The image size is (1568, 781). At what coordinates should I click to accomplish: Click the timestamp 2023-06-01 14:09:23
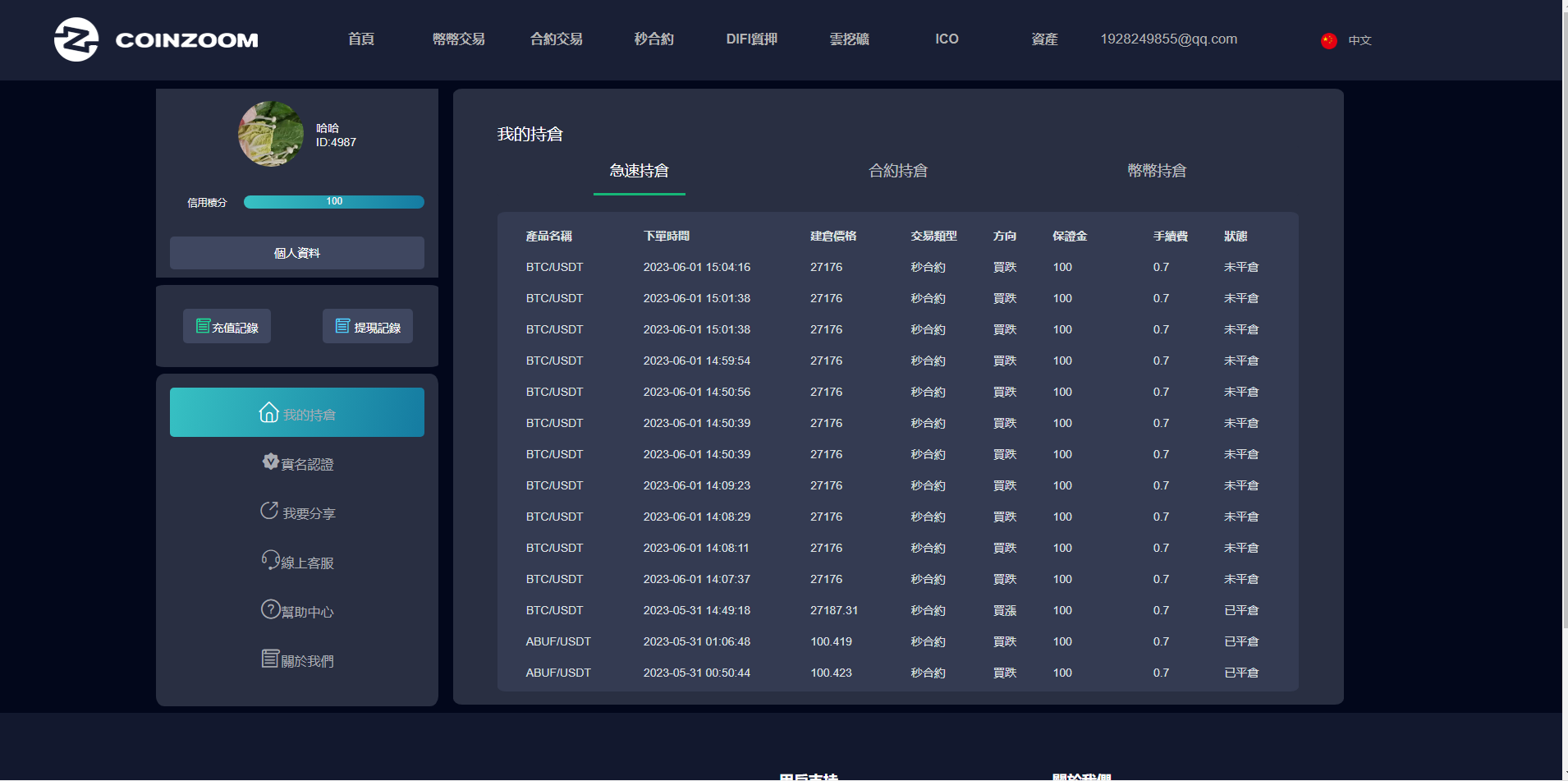(697, 486)
